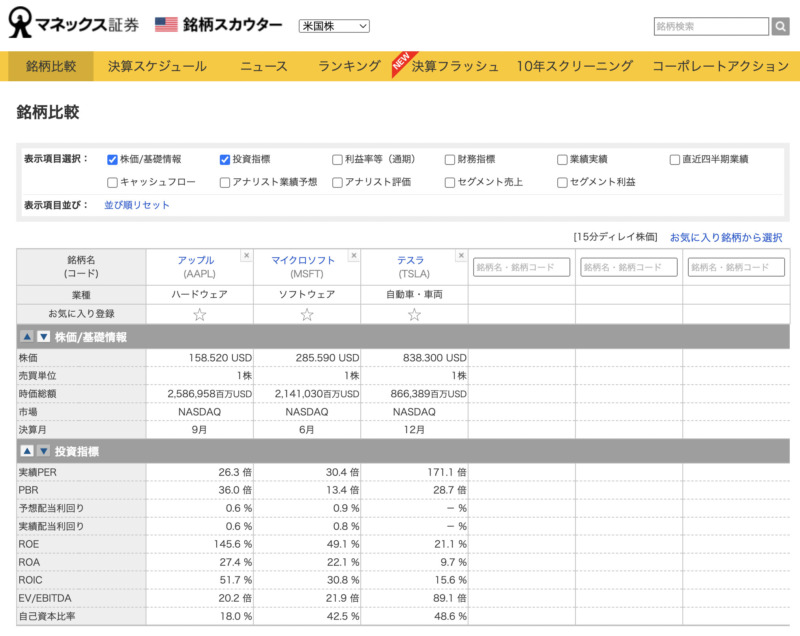Open the ニュース tab
Viewport: 800px width, 636px height.
pos(264,66)
